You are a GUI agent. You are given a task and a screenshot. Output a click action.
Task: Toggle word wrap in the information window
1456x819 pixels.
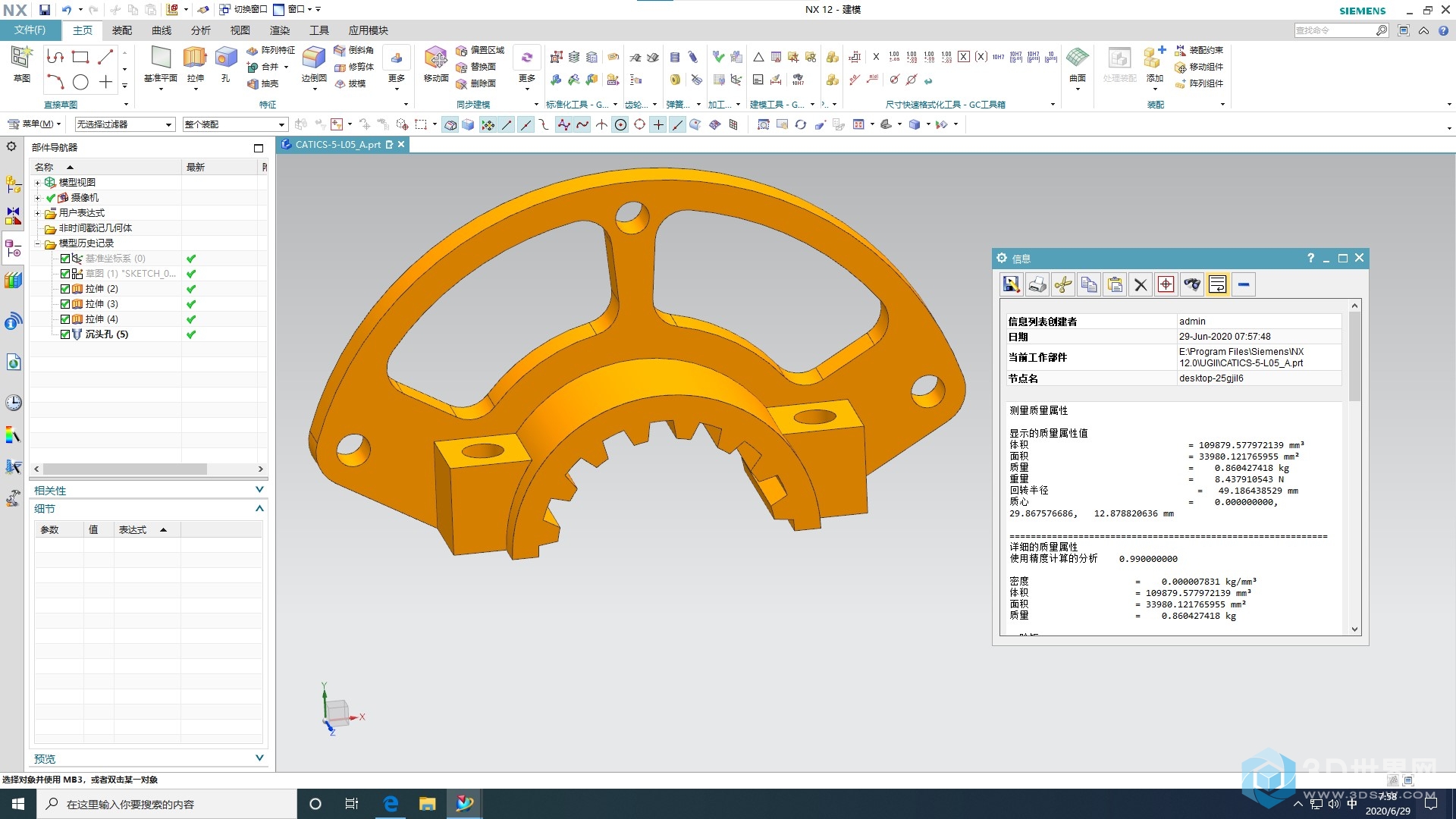1217,284
